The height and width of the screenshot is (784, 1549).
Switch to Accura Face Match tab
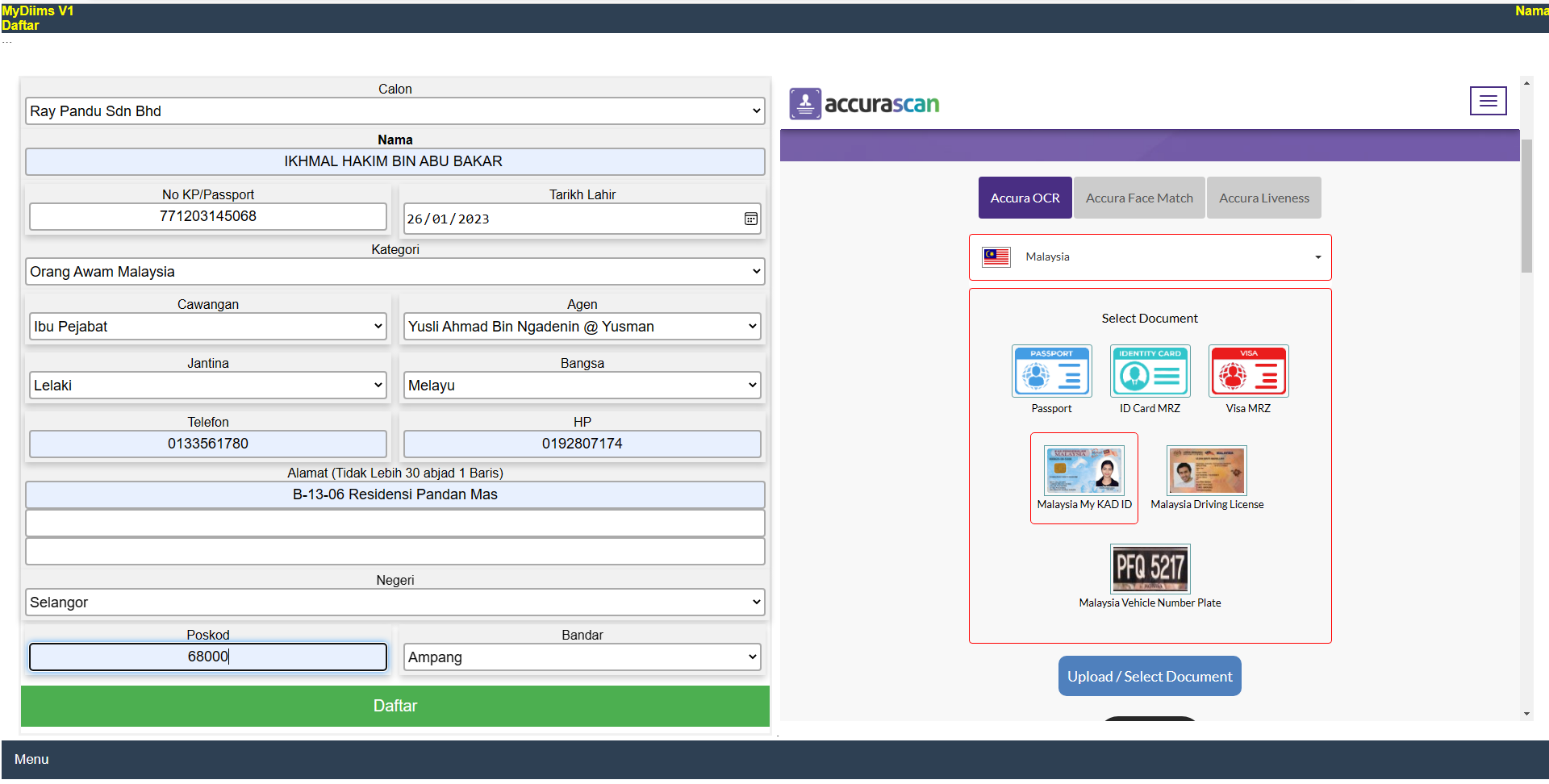coord(1138,198)
